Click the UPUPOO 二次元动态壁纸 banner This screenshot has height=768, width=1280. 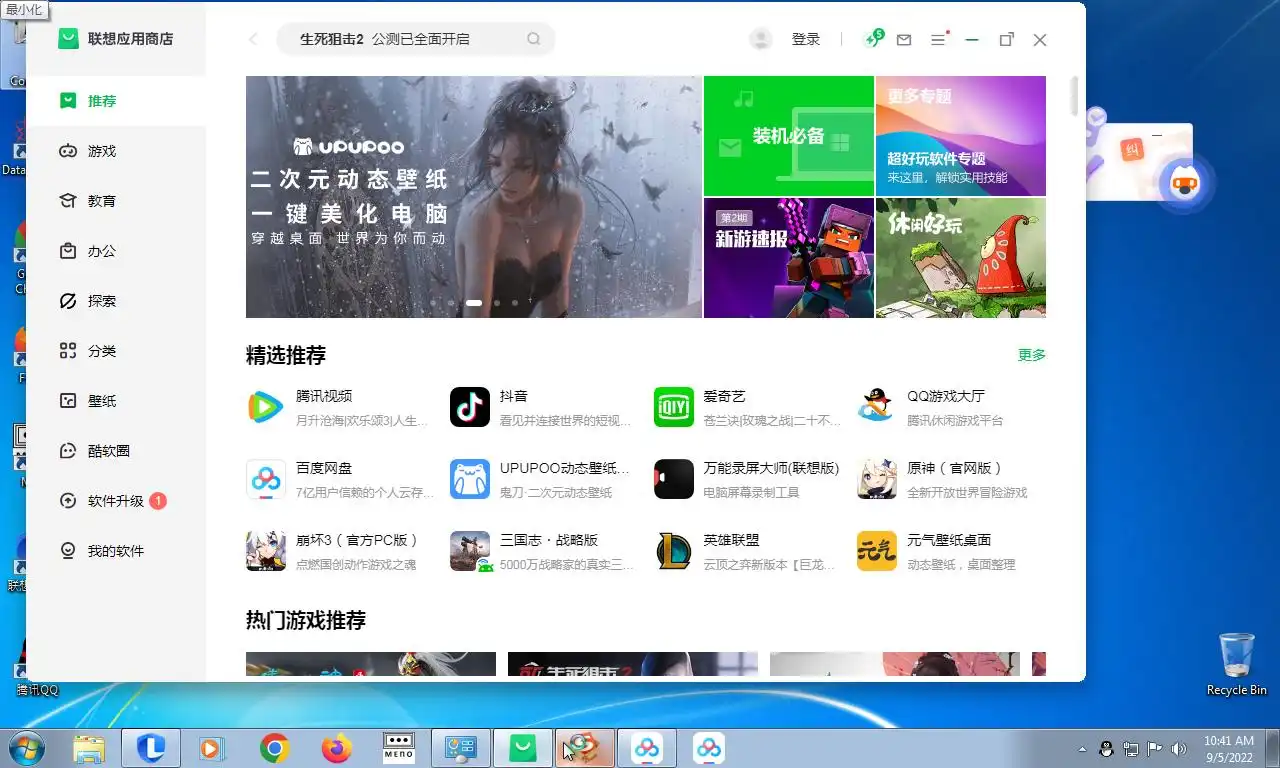click(474, 197)
